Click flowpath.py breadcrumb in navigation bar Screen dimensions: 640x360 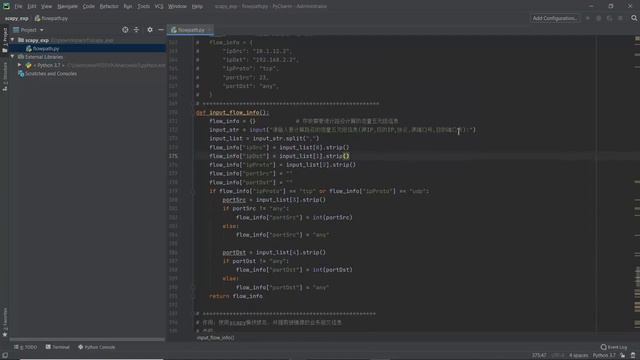(51, 18)
